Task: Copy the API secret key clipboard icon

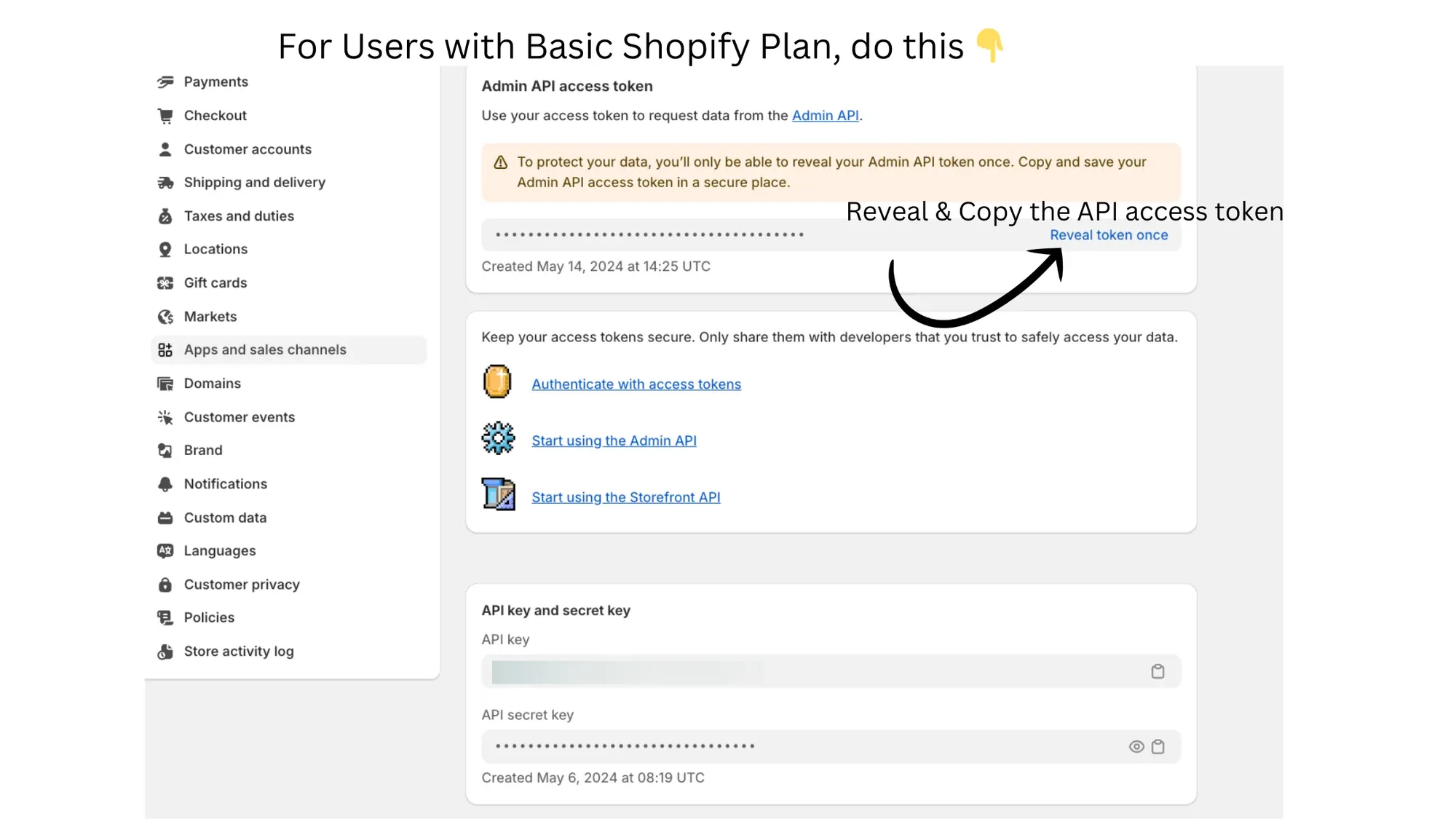Action: (1158, 745)
